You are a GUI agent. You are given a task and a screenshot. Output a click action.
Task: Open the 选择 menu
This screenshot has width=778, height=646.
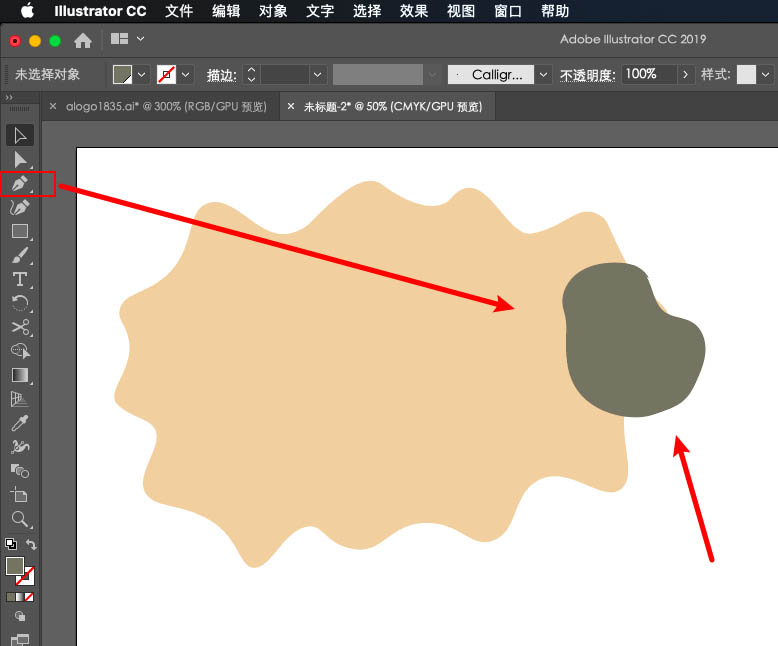point(367,11)
